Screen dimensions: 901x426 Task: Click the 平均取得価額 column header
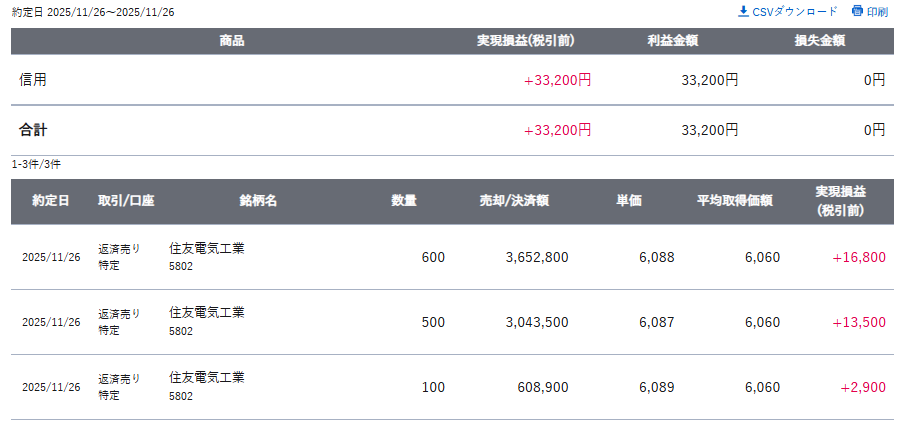pos(734,200)
